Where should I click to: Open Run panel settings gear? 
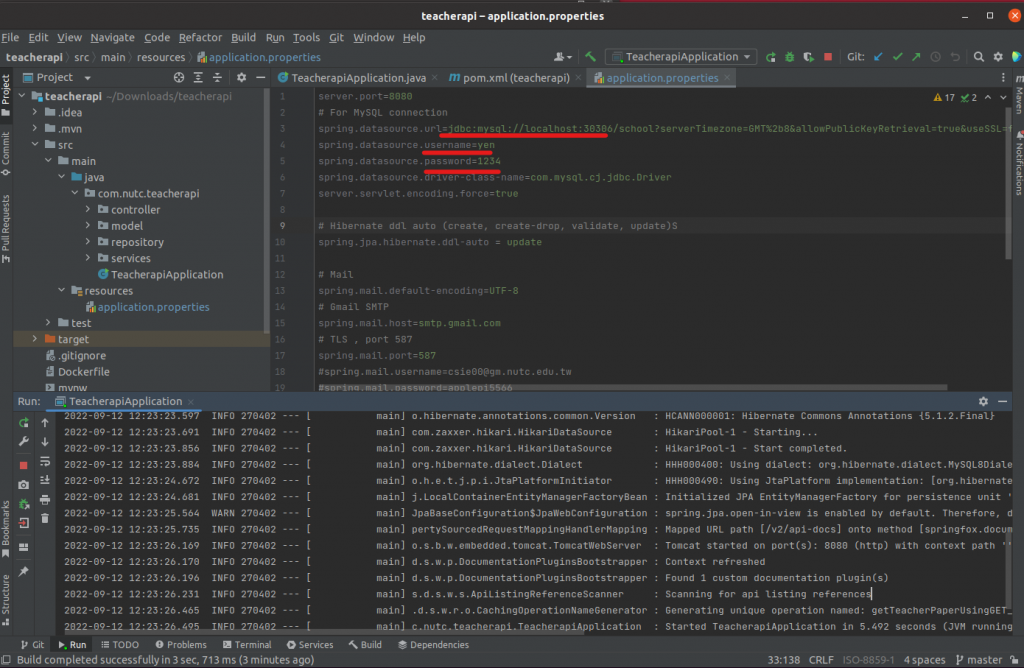tap(983, 401)
